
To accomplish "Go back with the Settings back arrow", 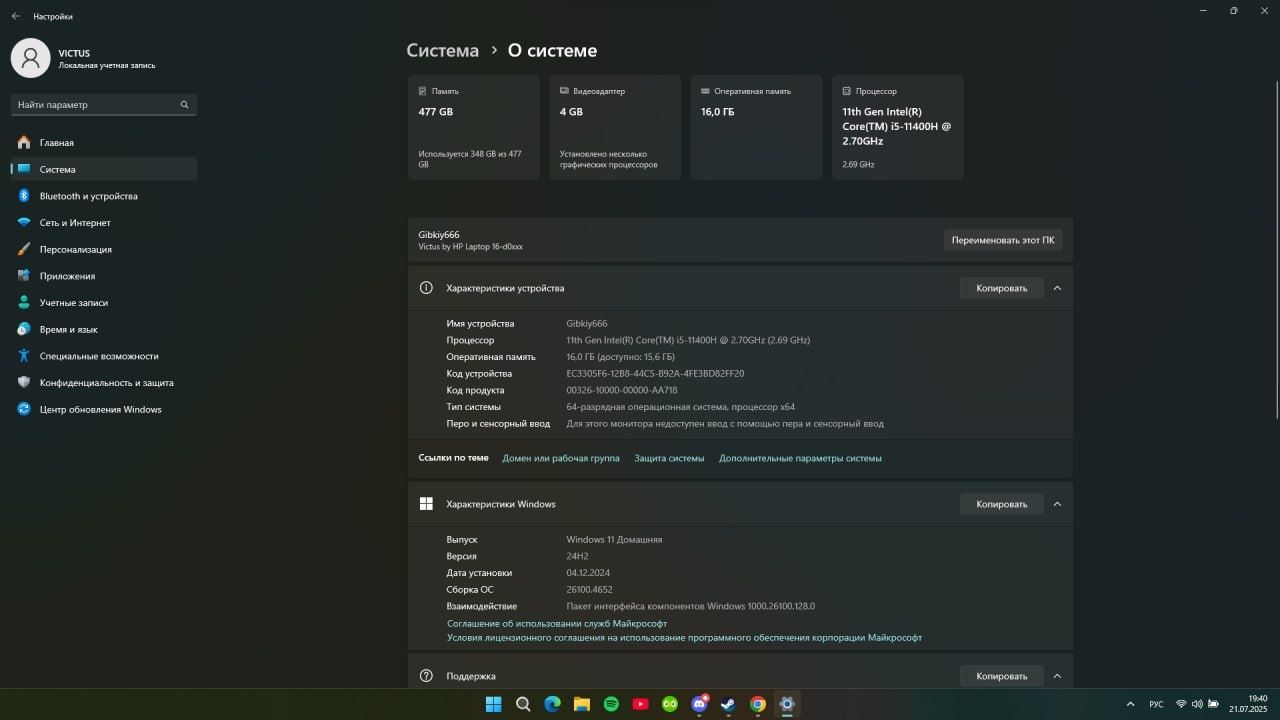I will (15, 16).
